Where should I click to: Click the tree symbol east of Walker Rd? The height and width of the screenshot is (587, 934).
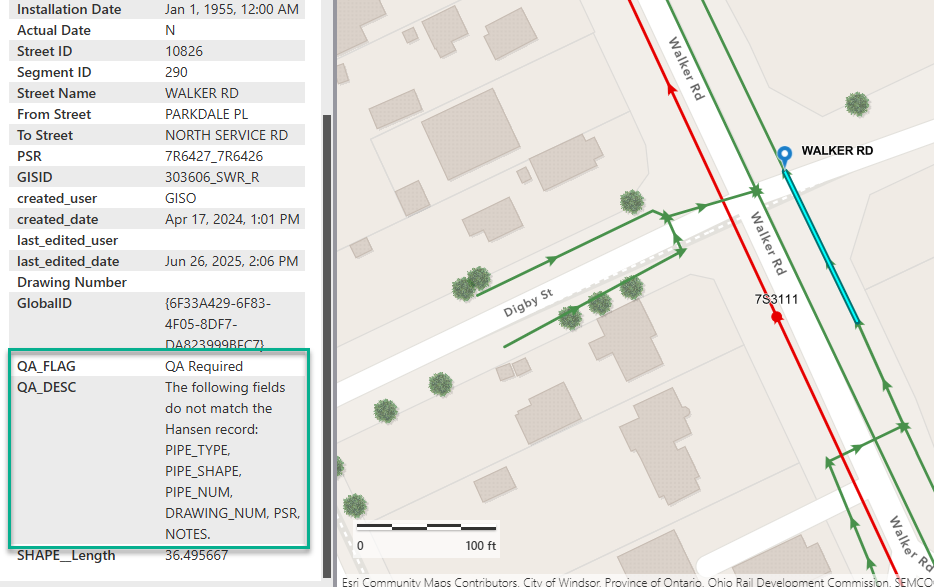click(x=857, y=103)
